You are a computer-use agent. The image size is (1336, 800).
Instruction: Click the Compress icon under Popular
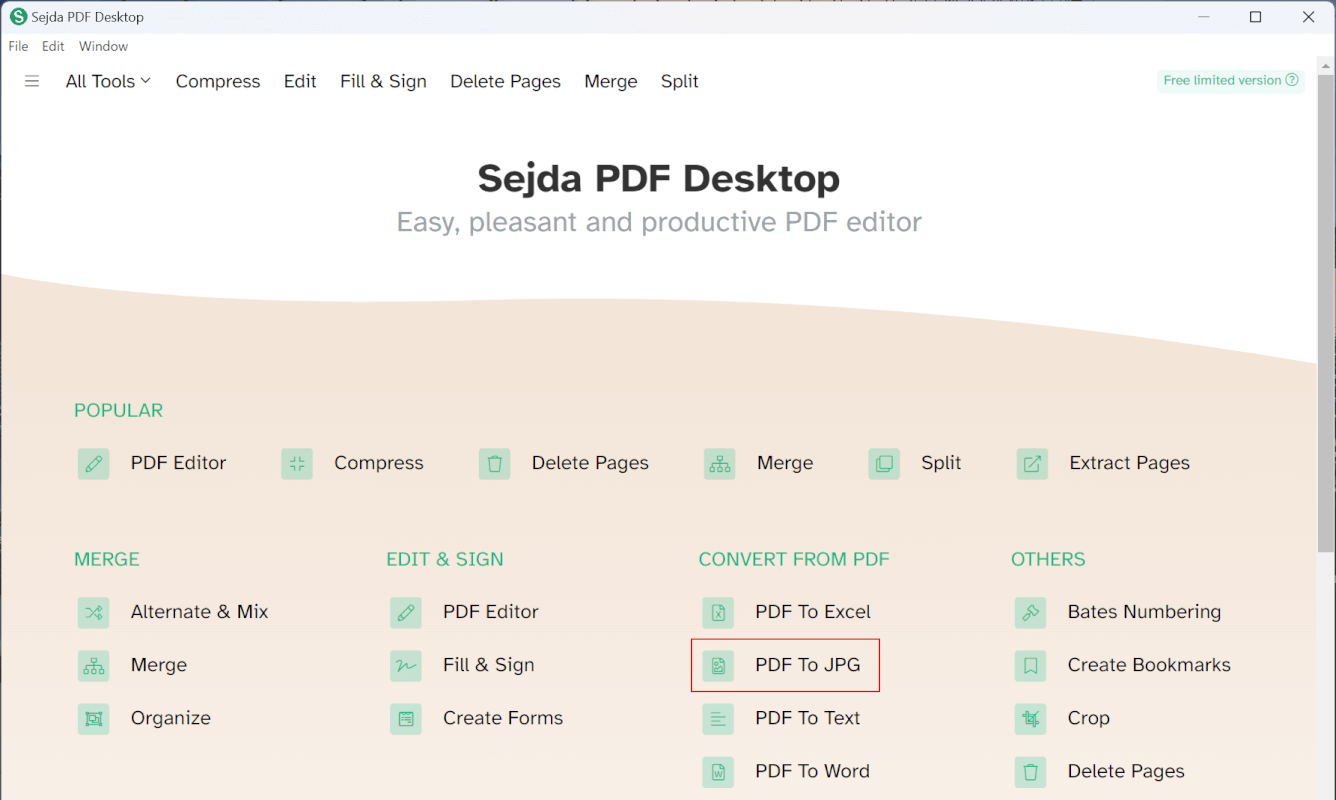(x=297, y=464)
